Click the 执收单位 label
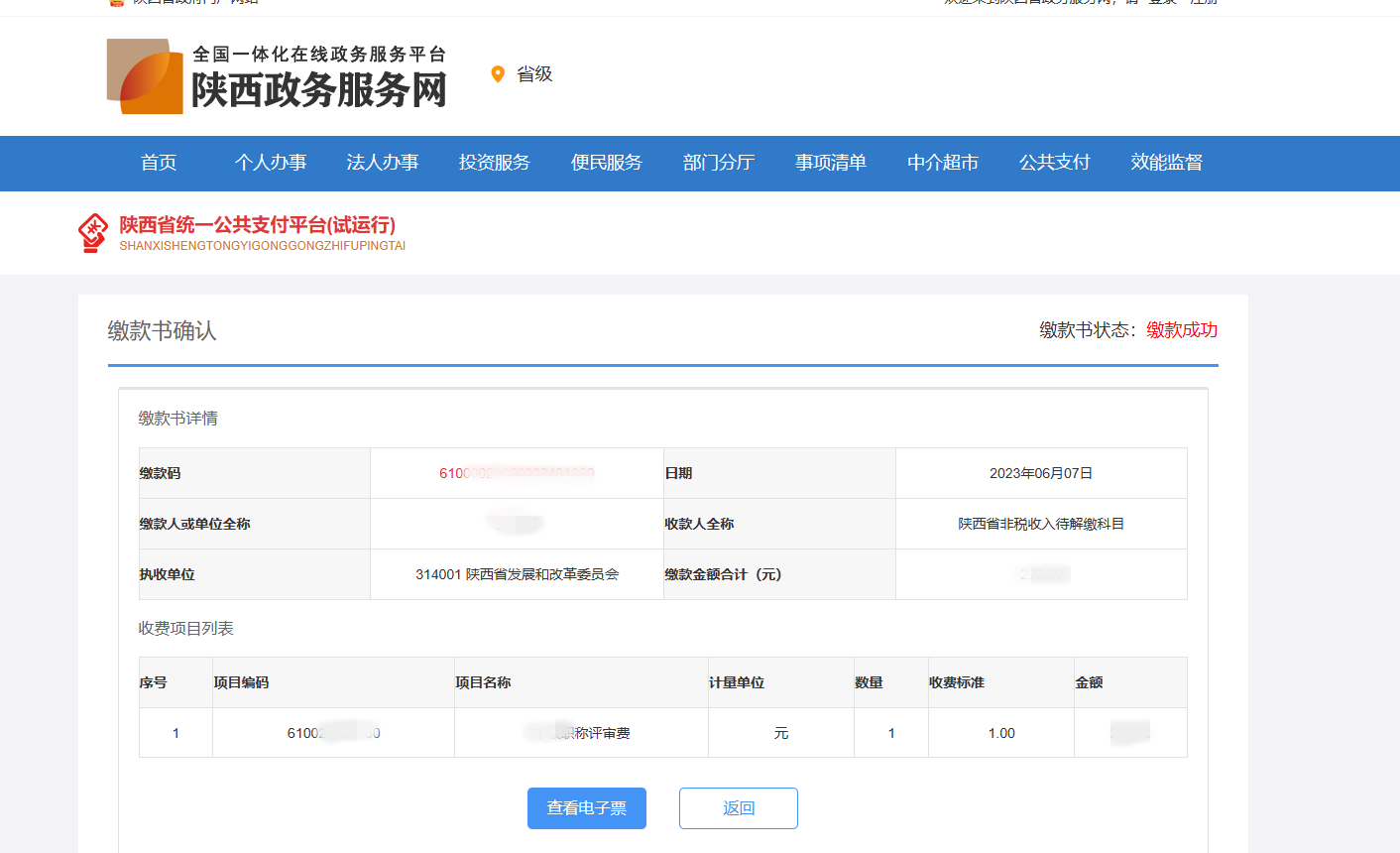1400x853 pixels. [x=167, y=574]
